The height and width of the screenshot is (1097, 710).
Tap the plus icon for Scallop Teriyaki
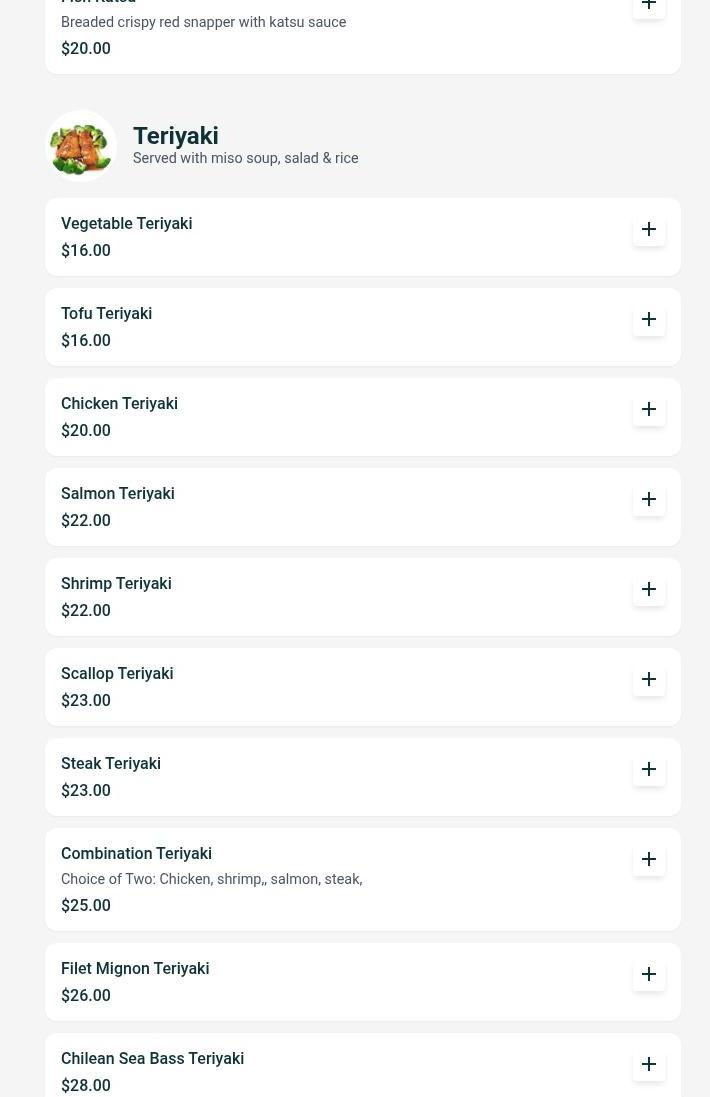click(x=649, y=679)
